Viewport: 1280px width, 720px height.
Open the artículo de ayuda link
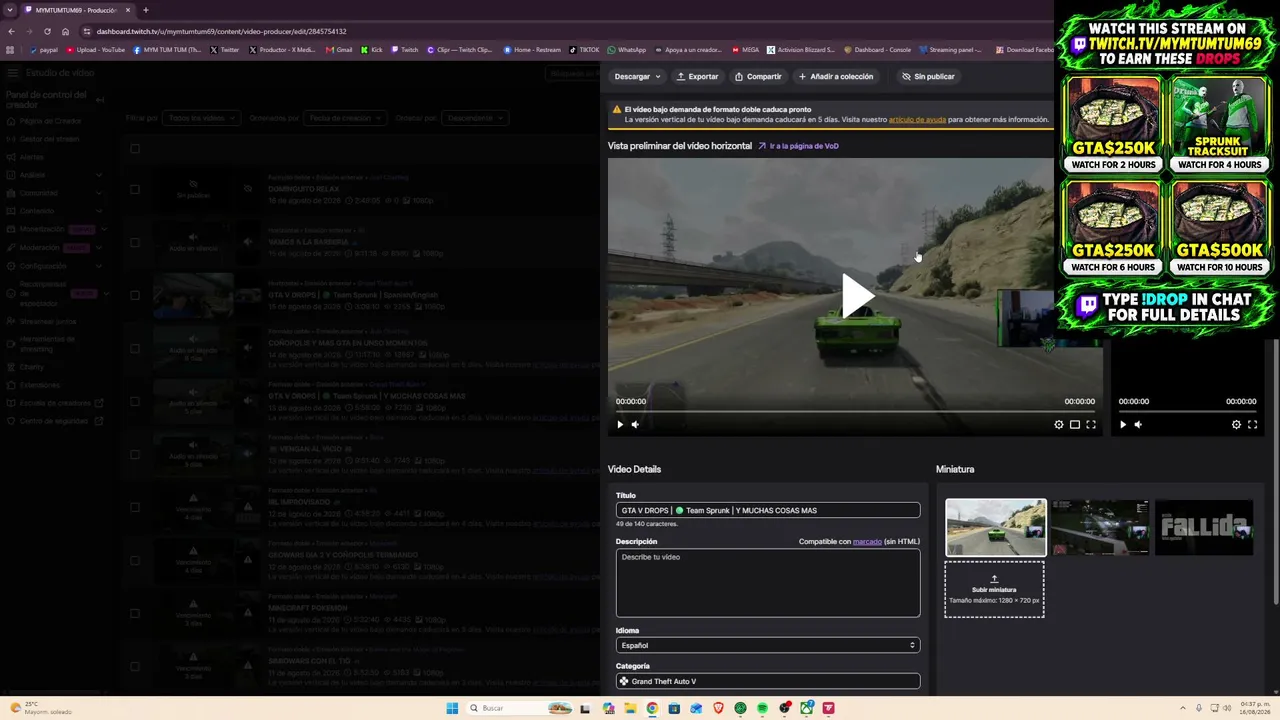[x=917, y=119]
